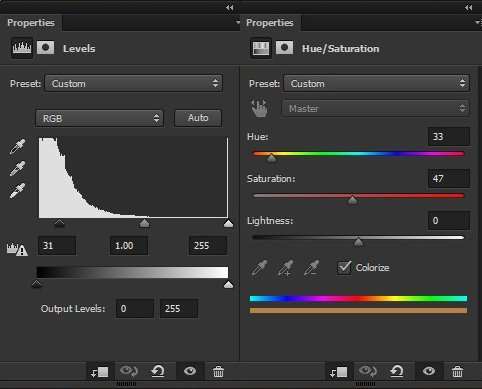Open the Levels panel flyout menu
This screenshot has height=389, width=482.
(x=238, y=23)
